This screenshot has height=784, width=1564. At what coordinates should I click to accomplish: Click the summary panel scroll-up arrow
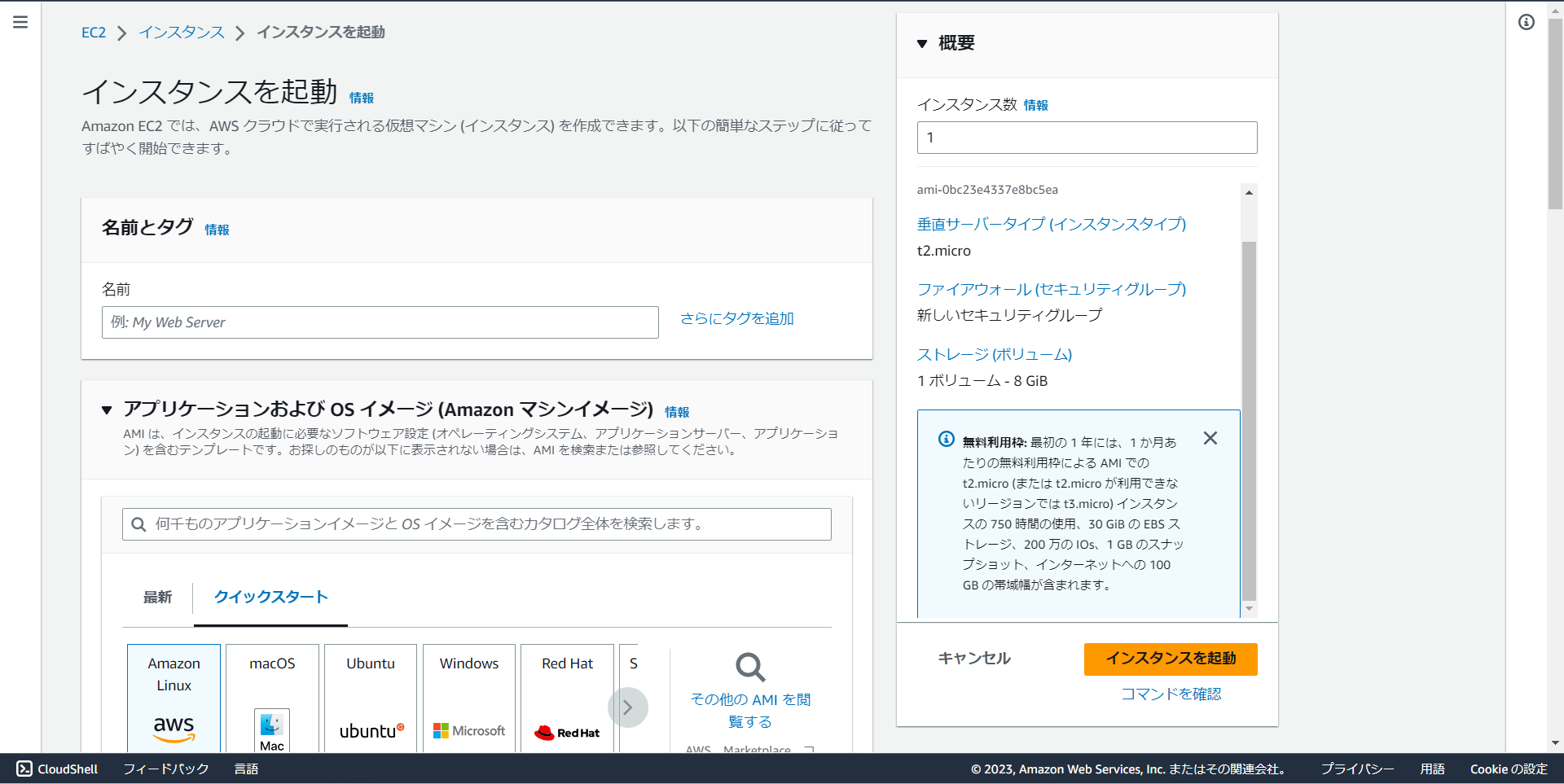pyautogui.click(x=1249, y=193)
